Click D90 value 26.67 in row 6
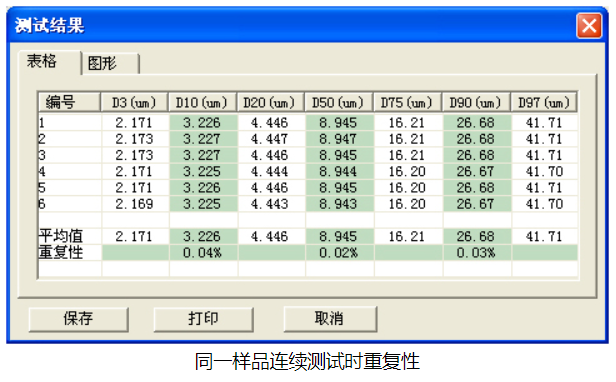Screen dimensions: 616x382 coord(475,204)
